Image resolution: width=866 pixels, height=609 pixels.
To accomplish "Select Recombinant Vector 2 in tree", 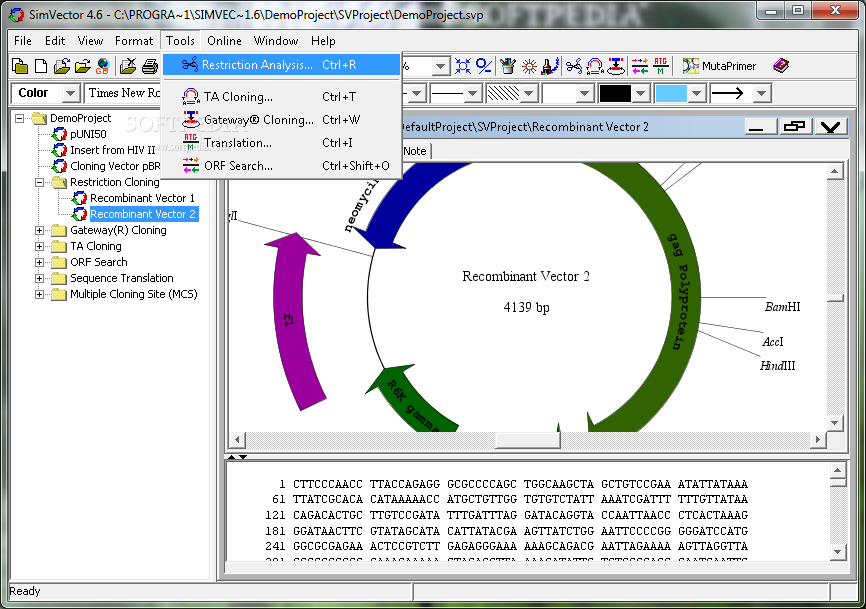I will 143,214.
